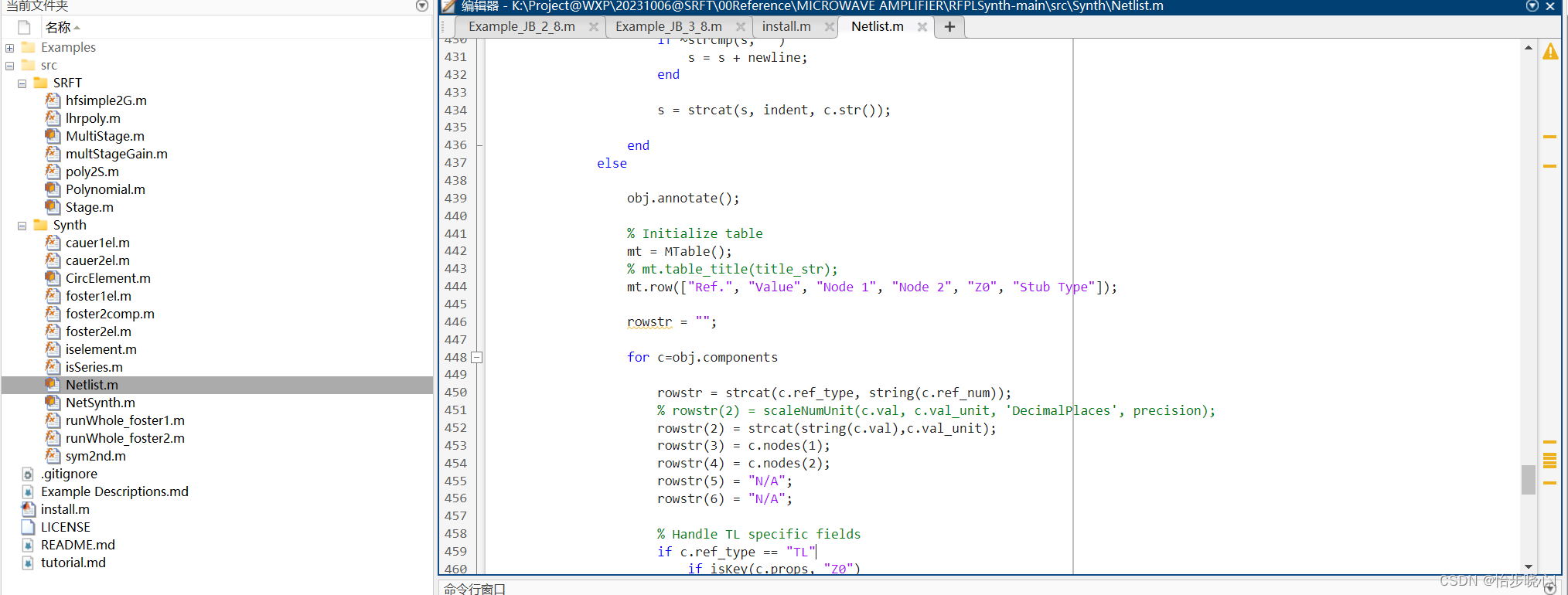The height and width of the screenshot is (595, 1568).
Task: Click the iselement.m file icon
Action: coord(53,349)
